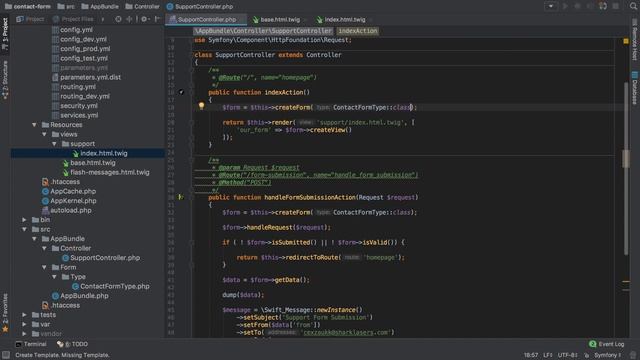Viewport: 640px width, 360px height.
Task: Collapse the src folder
Action: click(x=24, y=229)
